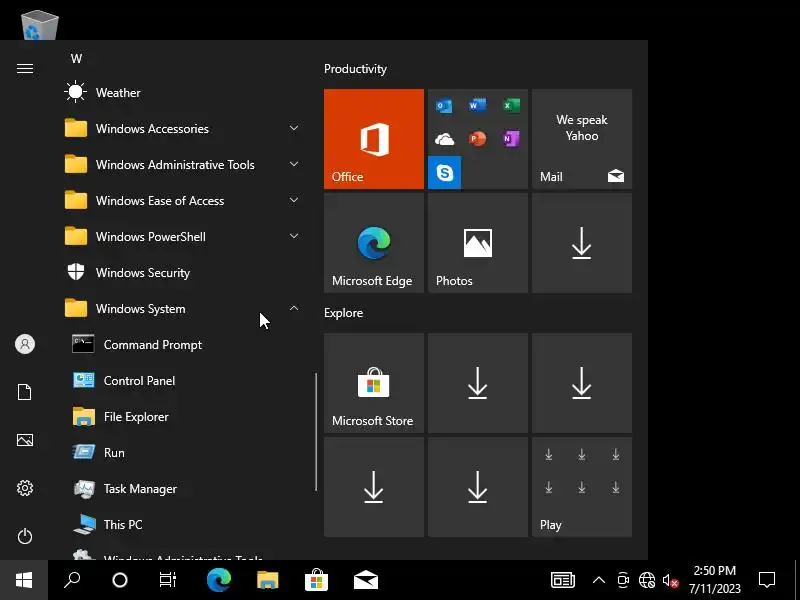
Task: Open File Explorer from the taskbar
Action: click(268, 580)
